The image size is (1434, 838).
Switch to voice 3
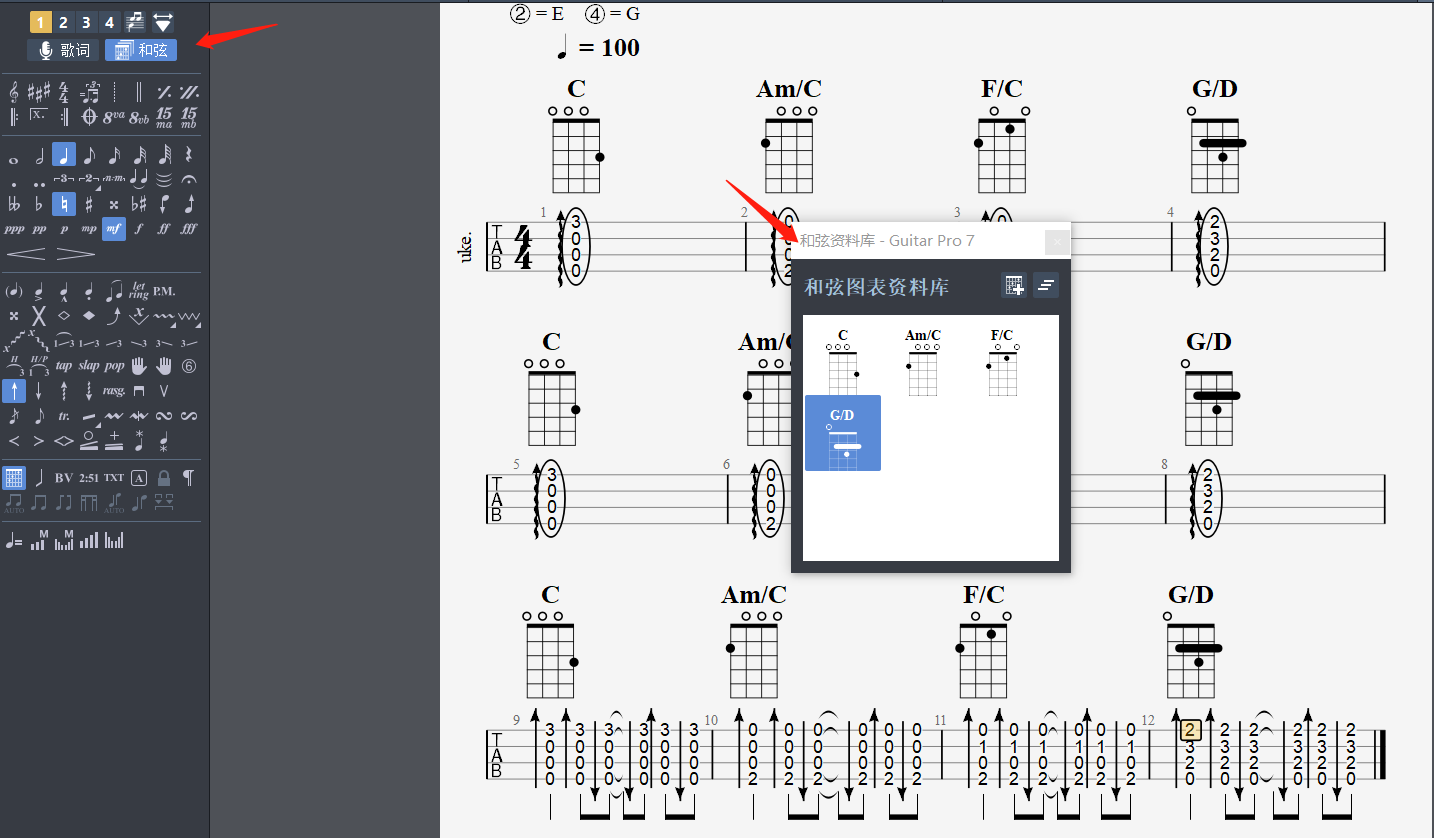[x=86, y=22]
